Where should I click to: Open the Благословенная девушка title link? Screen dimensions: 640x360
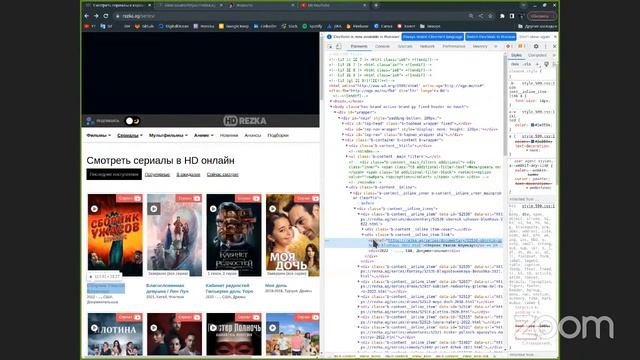coord(167,288)
